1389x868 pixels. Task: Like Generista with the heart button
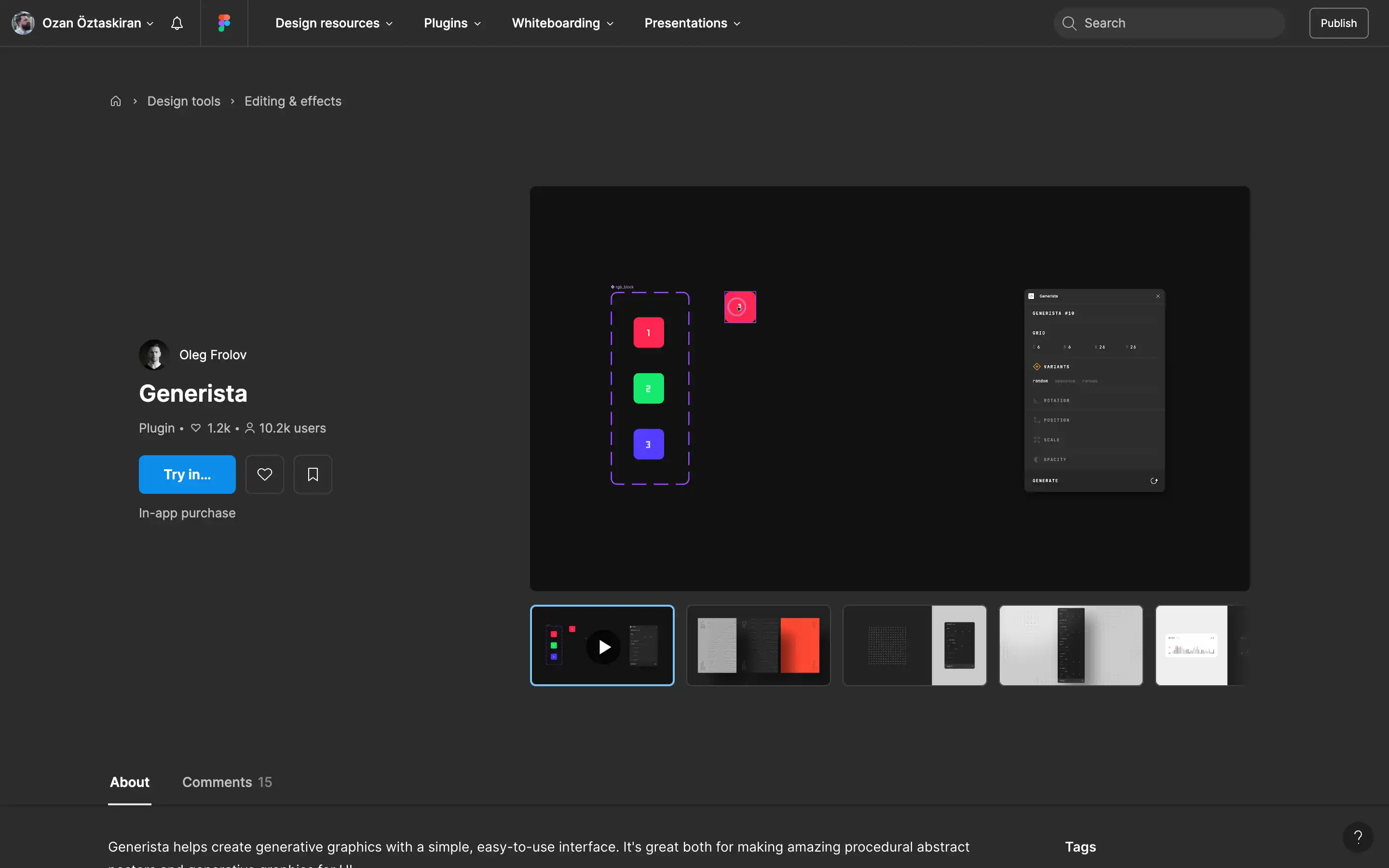[x=265, y=474]
